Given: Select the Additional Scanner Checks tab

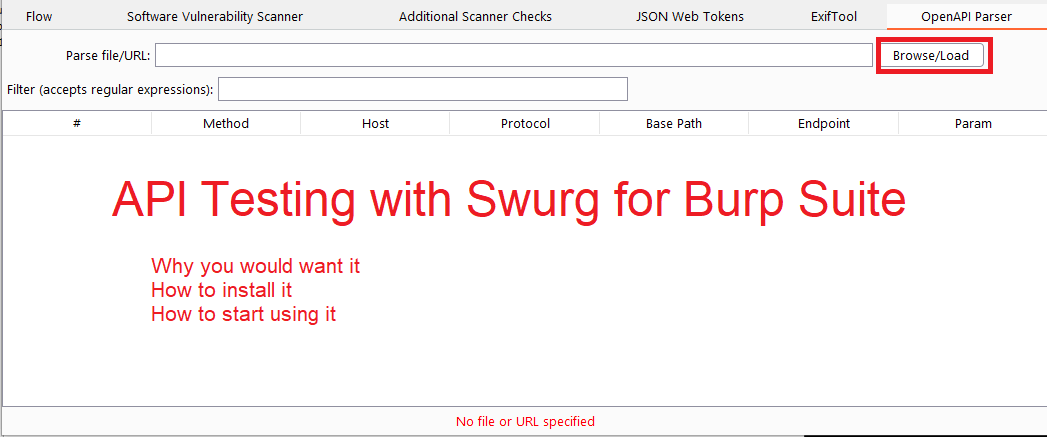Looking at the screenshot, I should (x=475, y=16).
